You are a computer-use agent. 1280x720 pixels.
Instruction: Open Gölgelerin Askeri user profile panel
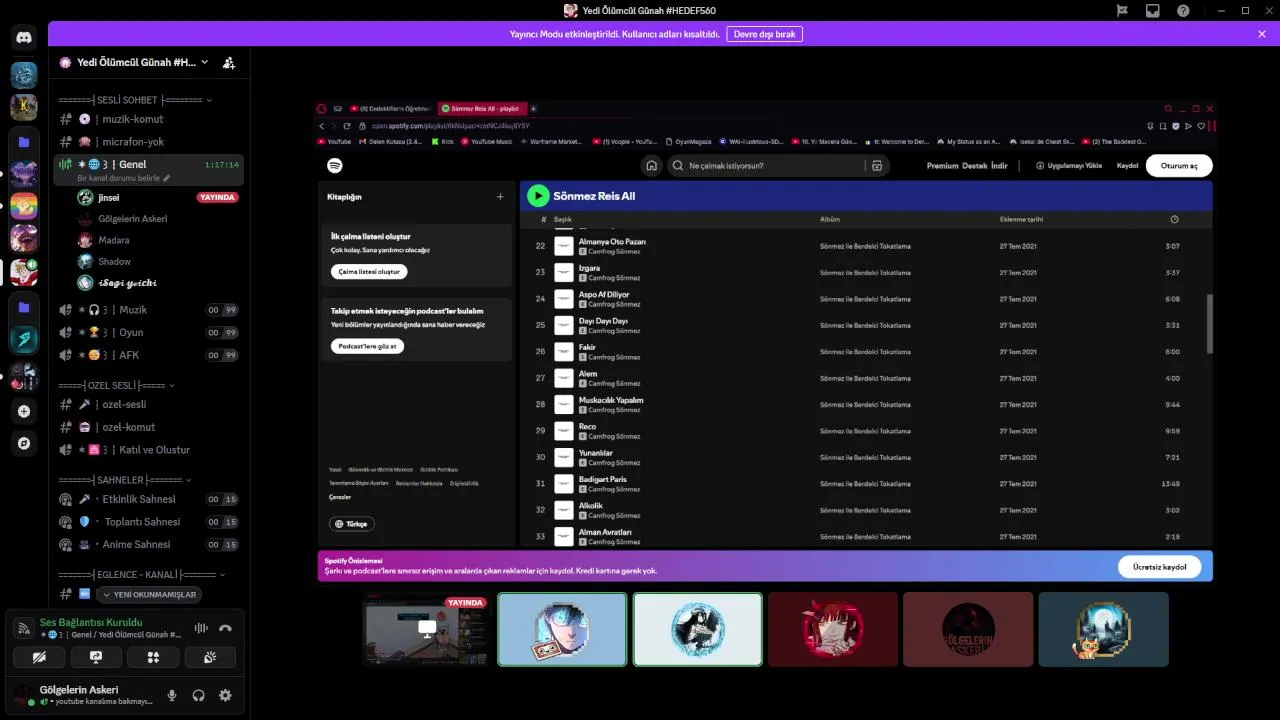pyautogui.click(x=85, y=695)
